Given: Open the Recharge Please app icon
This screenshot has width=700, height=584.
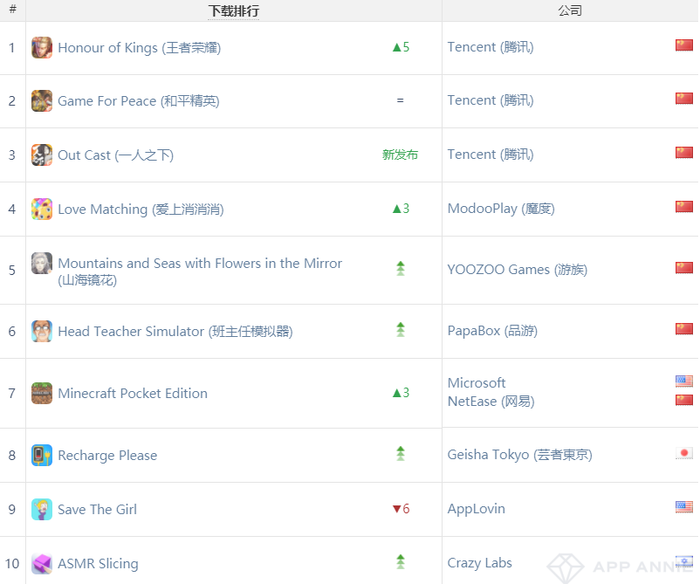Looking at the screenshot, I should pos(42,455).
